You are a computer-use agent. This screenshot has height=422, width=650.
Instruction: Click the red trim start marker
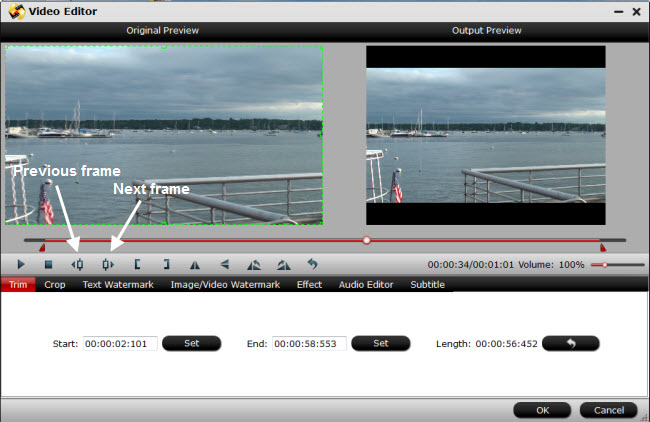[42, 247]
